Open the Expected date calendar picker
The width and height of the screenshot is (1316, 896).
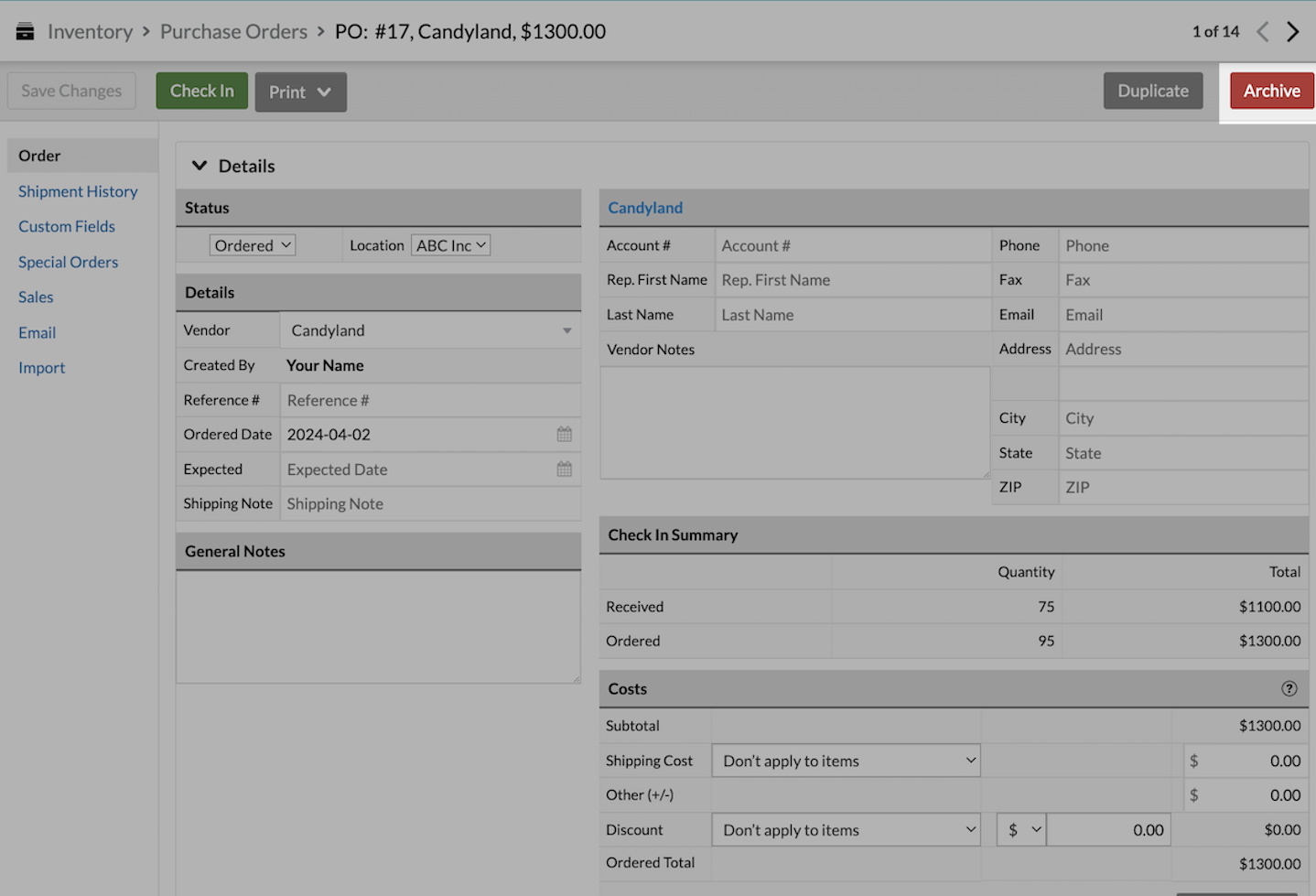pos(564,470)
